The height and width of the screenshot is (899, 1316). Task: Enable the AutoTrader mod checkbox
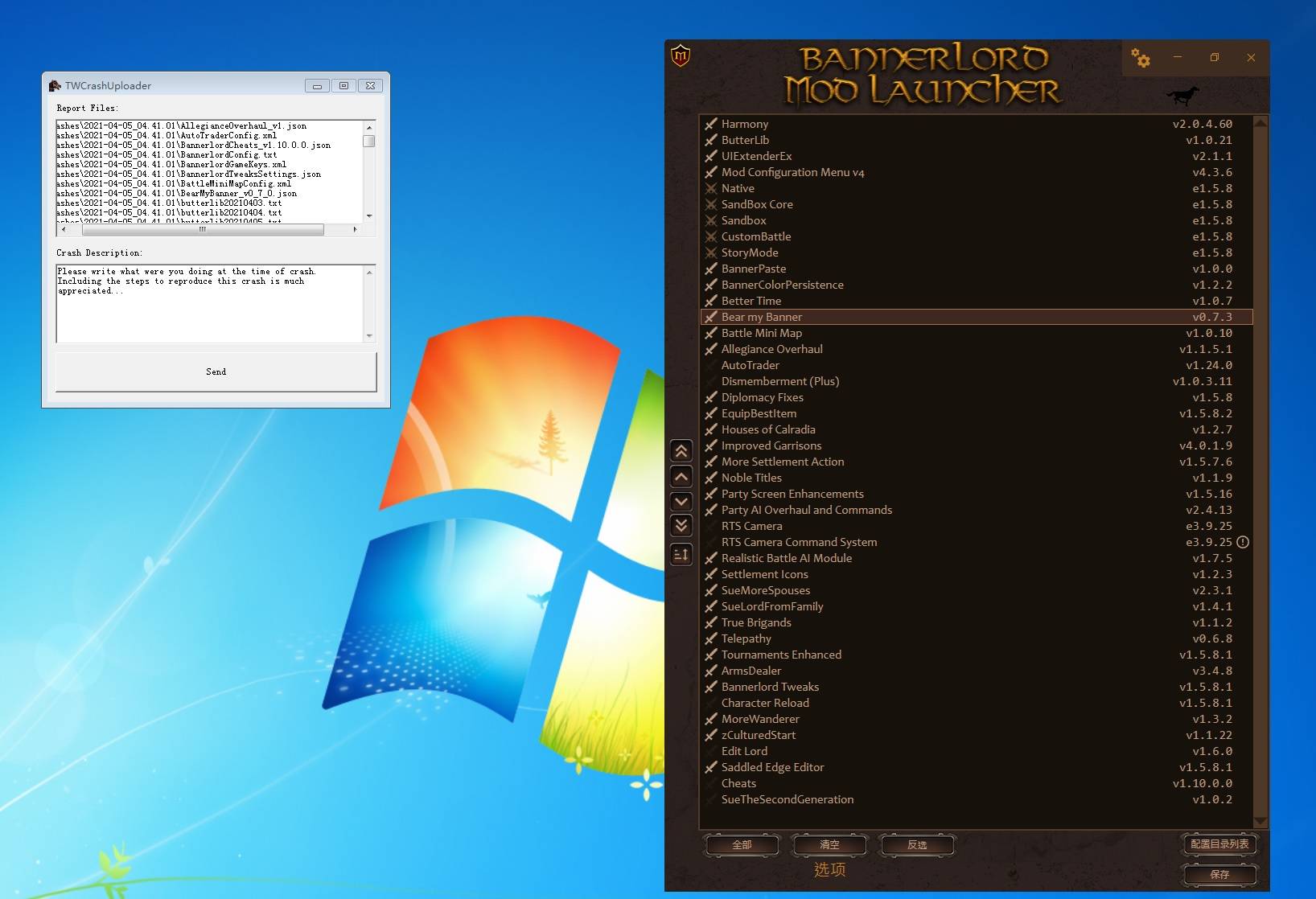pyautogui.click(x=711, y=365)
